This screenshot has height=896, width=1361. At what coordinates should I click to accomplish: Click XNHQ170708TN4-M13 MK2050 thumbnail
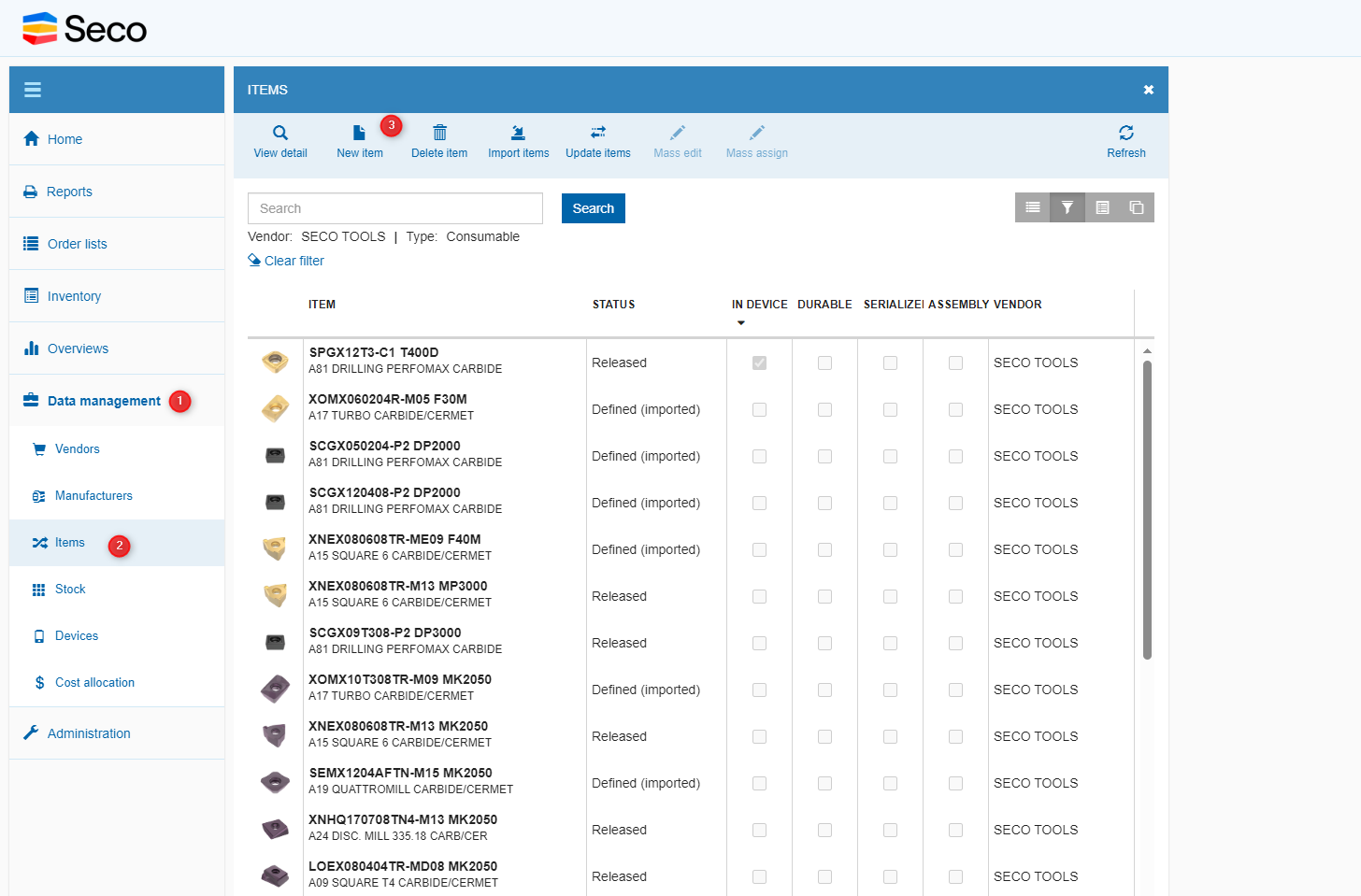[275, 829]
